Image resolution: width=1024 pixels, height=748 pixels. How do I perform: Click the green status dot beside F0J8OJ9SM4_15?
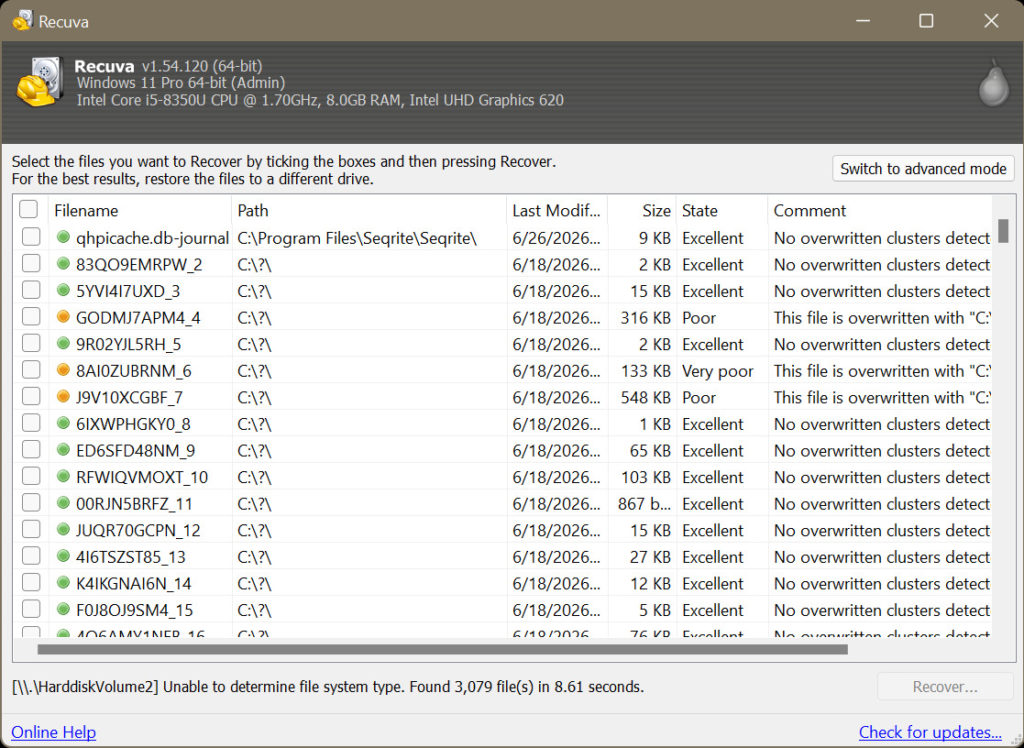point(63,610)
